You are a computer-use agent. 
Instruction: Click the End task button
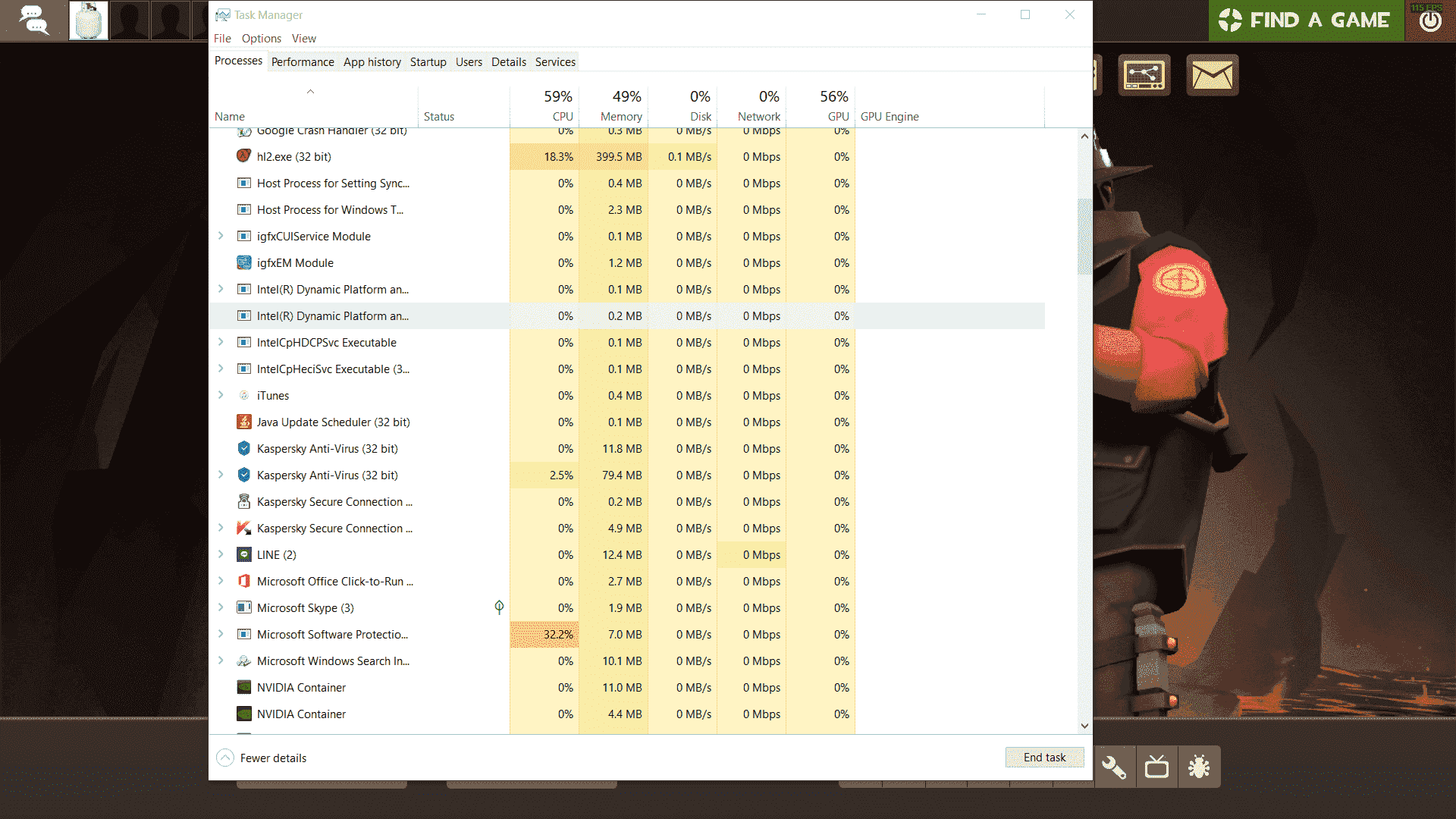[x=1044, y=758]
